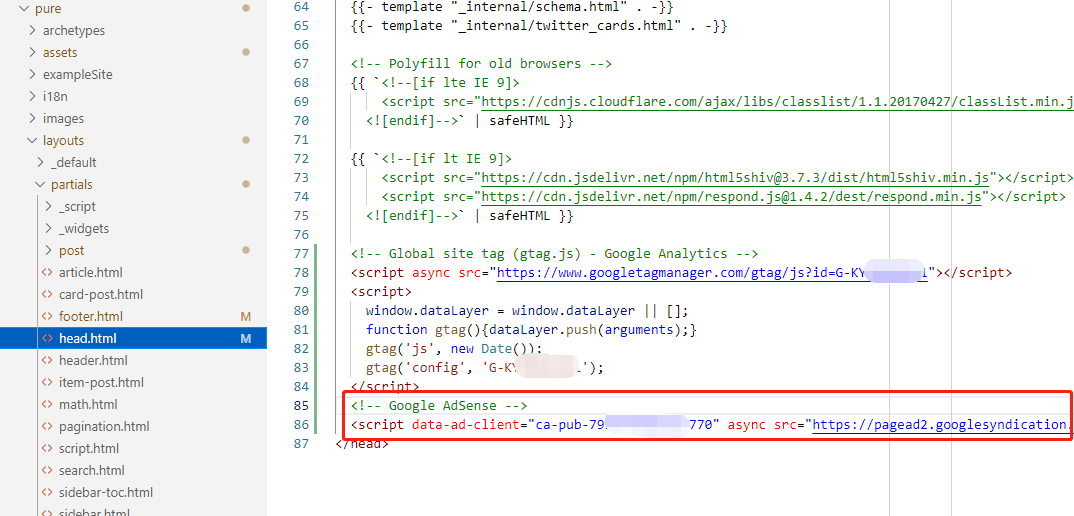Click HTML file icon beside pagination.html
1074x516 pixels.
click(x=47, y=426)
